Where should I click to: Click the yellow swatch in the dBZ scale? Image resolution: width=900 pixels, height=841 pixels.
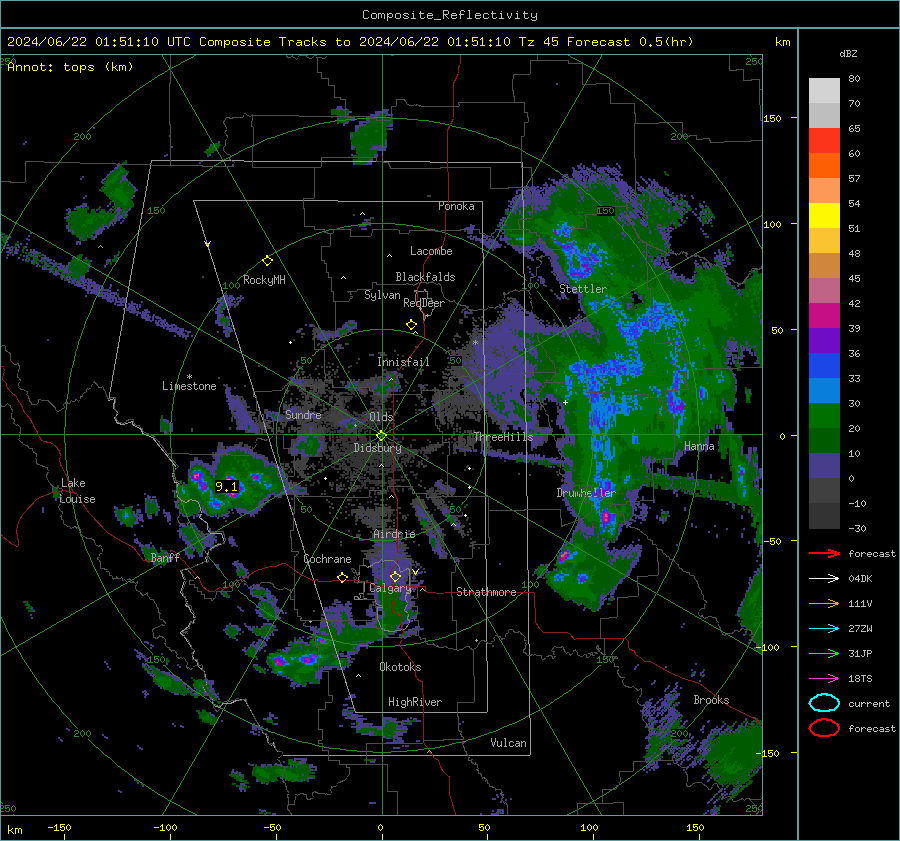[824, 216]
